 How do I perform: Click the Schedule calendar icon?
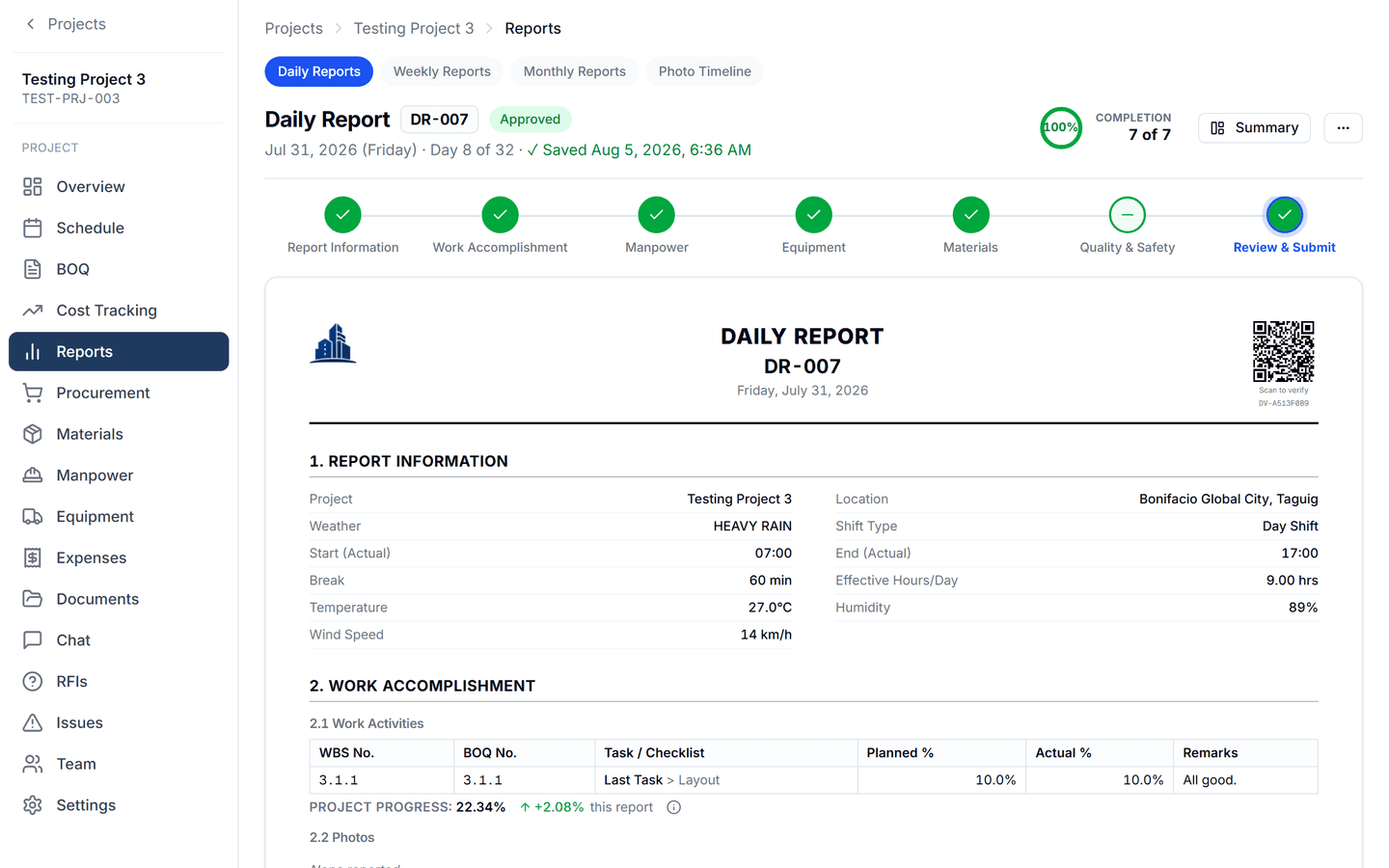pyautogui.click(x=33, y=229)
